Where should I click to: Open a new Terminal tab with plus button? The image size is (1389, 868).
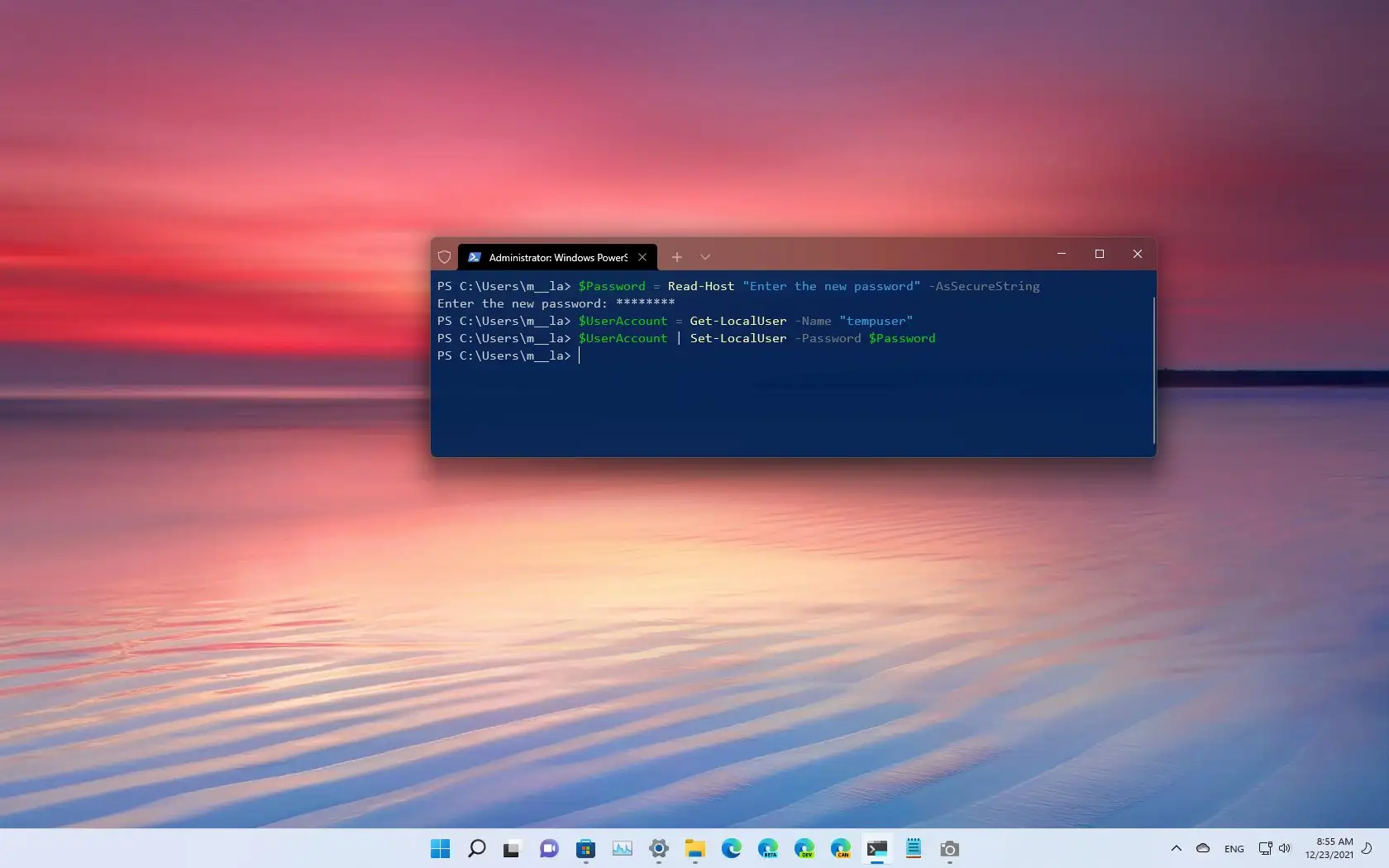(676, 257)
